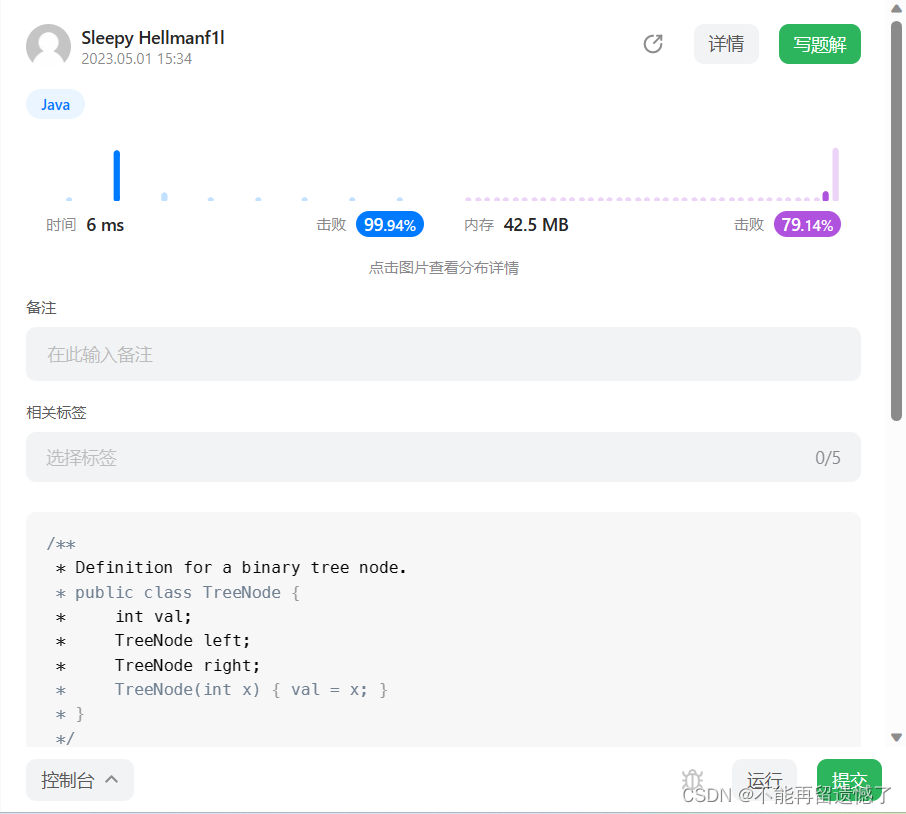Click the scrollbar down arrow
906x814 pixels.
[x=896, y=737]
